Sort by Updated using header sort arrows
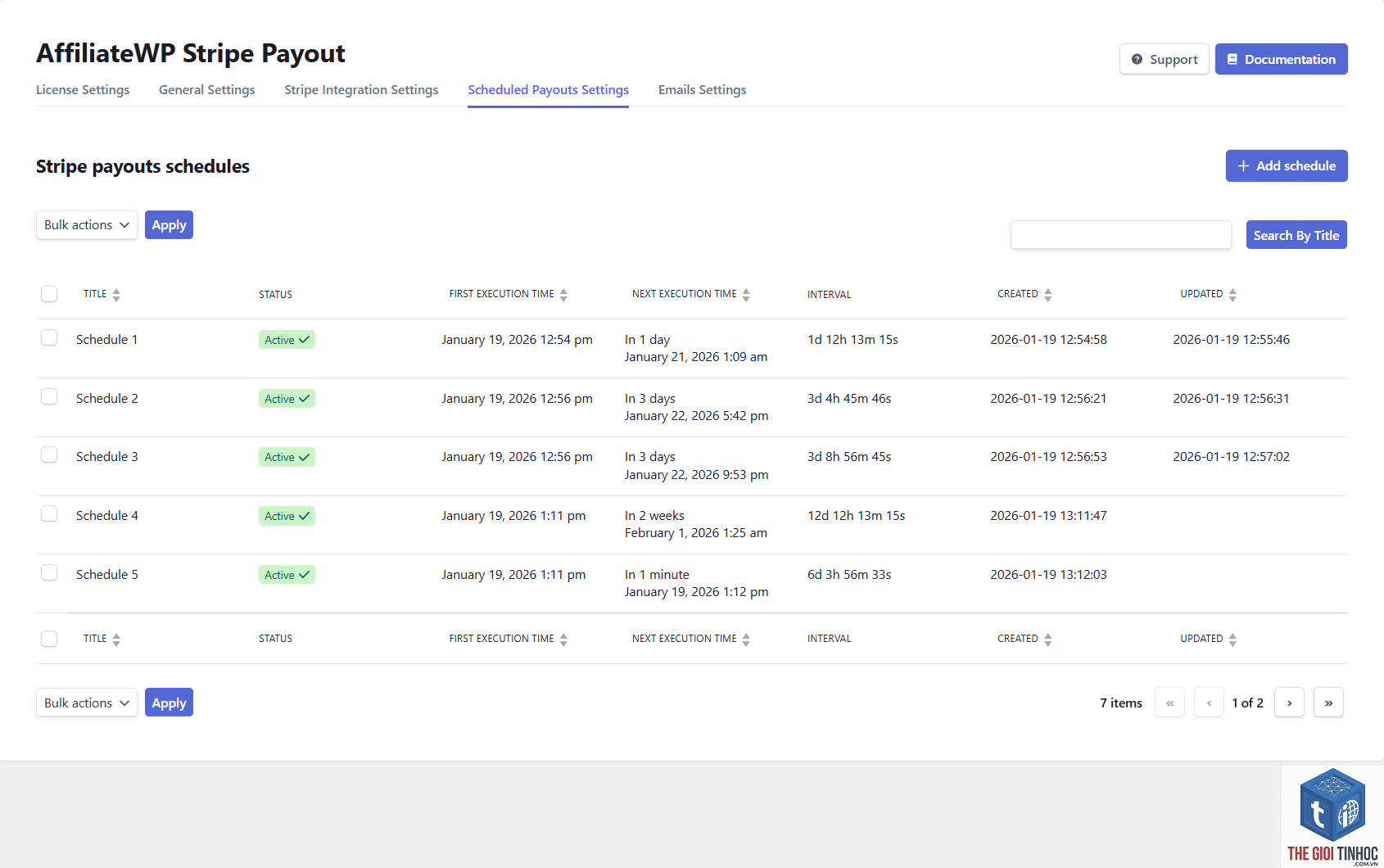The height and width of the screenshot is (868, 1384). (x=1232, y=295)
